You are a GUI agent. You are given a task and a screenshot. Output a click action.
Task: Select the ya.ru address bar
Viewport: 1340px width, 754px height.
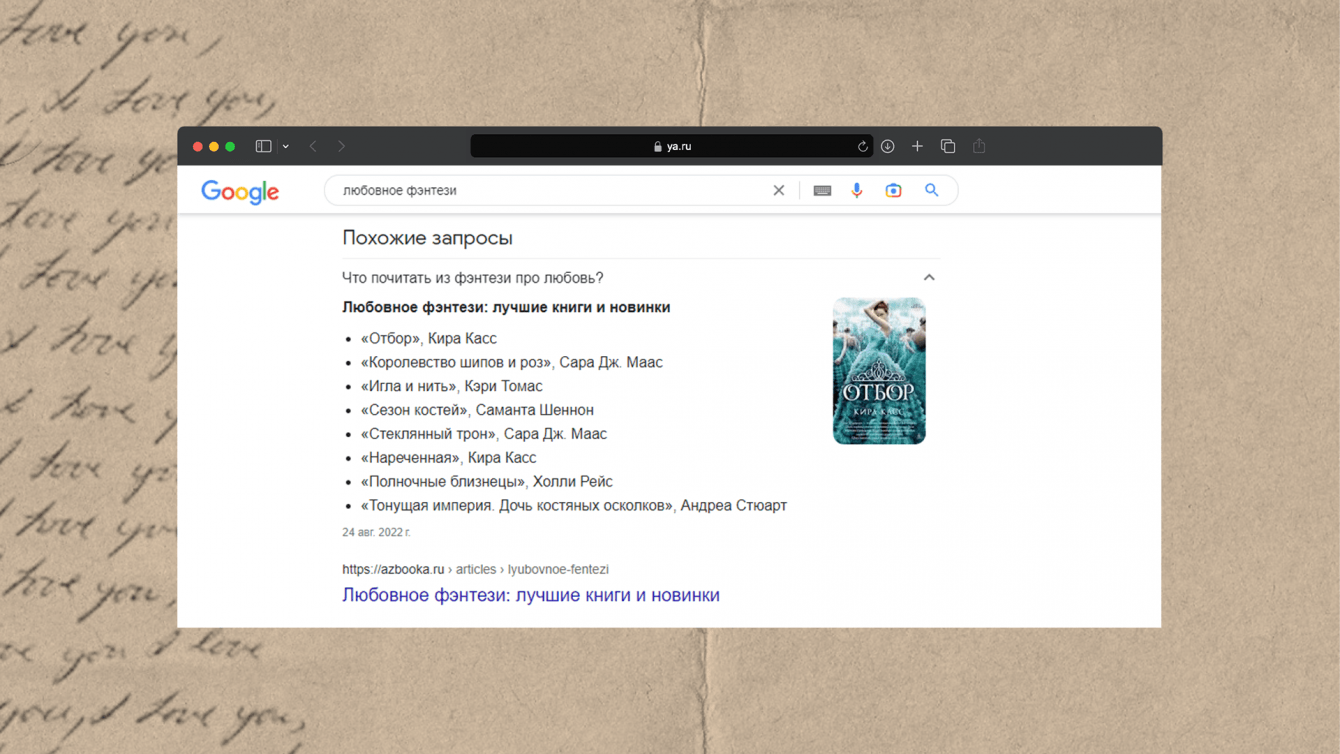tap(671, 146)
